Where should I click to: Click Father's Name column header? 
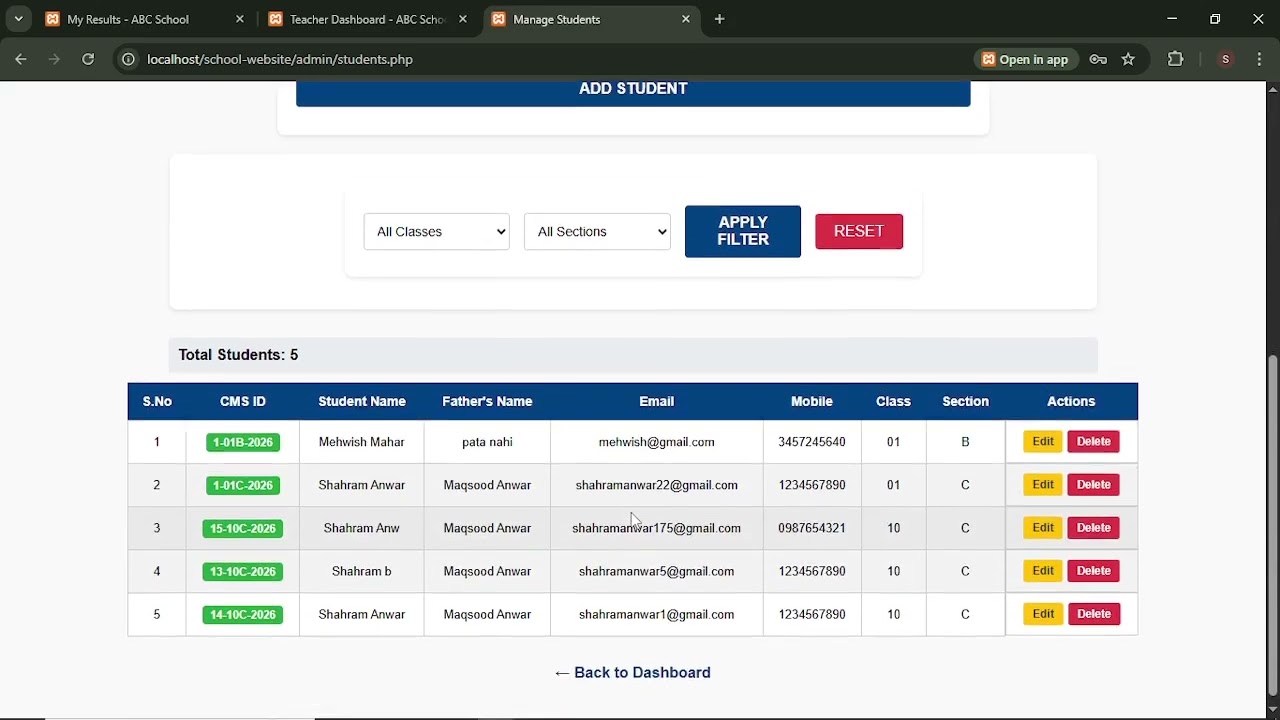(x=487, y=401)
